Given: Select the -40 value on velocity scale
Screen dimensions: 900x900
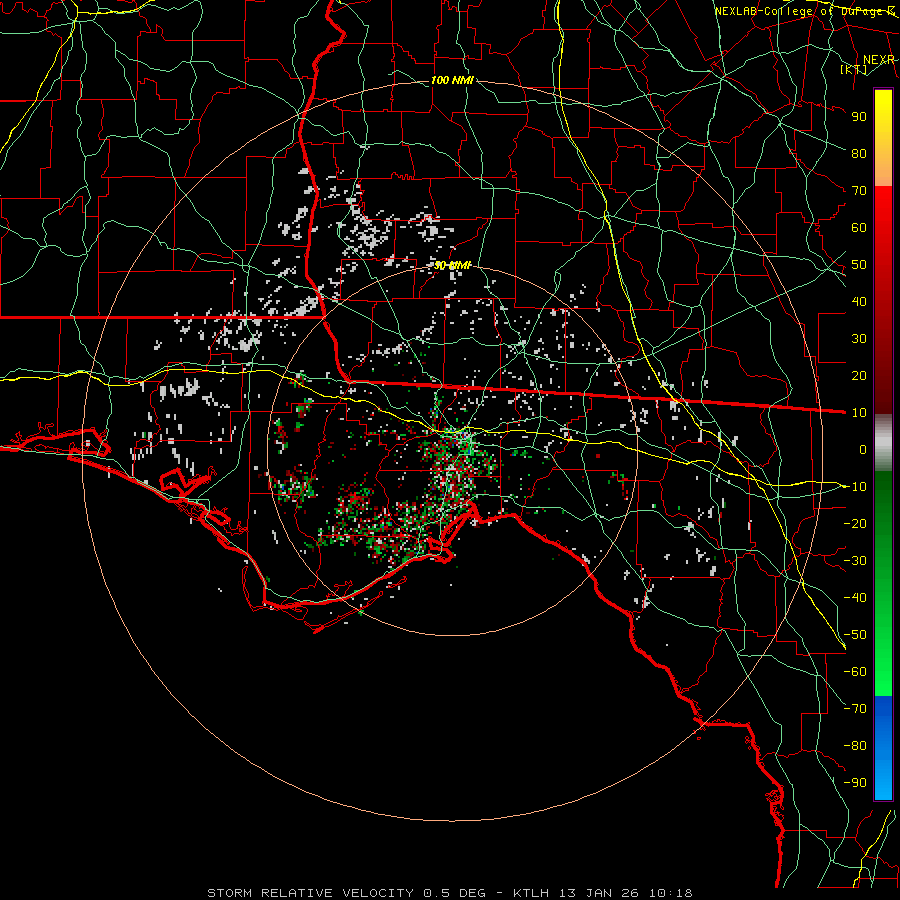Looking at the screenshot, I should (x=855, y=598).
